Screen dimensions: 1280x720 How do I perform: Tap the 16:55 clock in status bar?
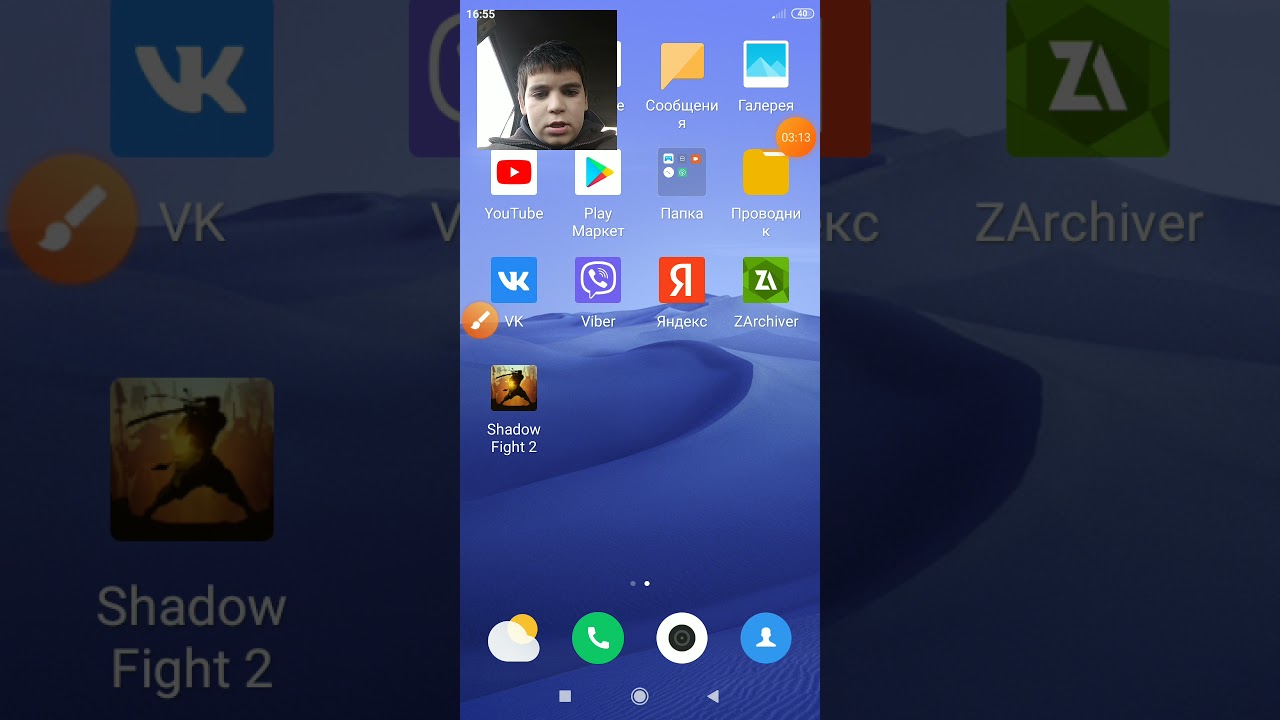481,14
